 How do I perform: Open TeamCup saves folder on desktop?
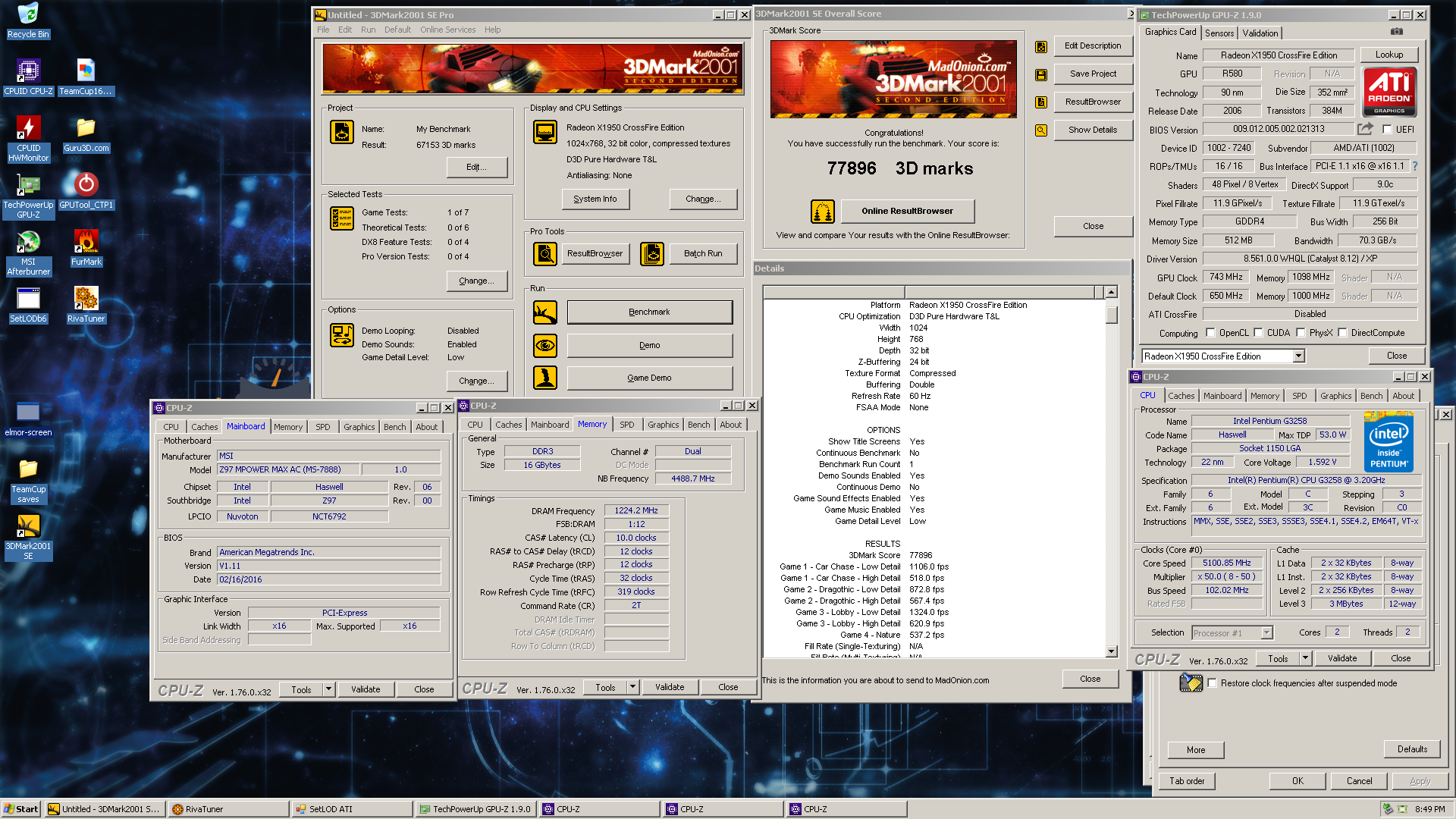[28, 481]
